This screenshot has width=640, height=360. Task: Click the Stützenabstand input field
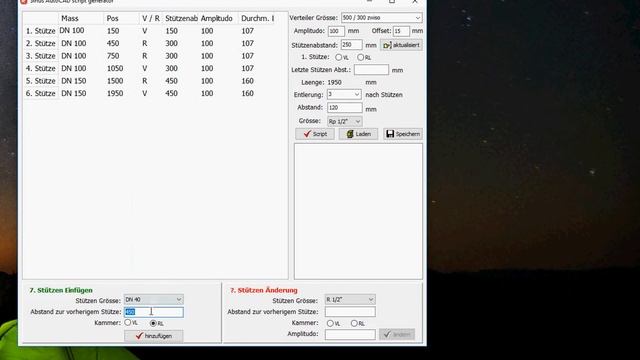[x=351, y=45]
